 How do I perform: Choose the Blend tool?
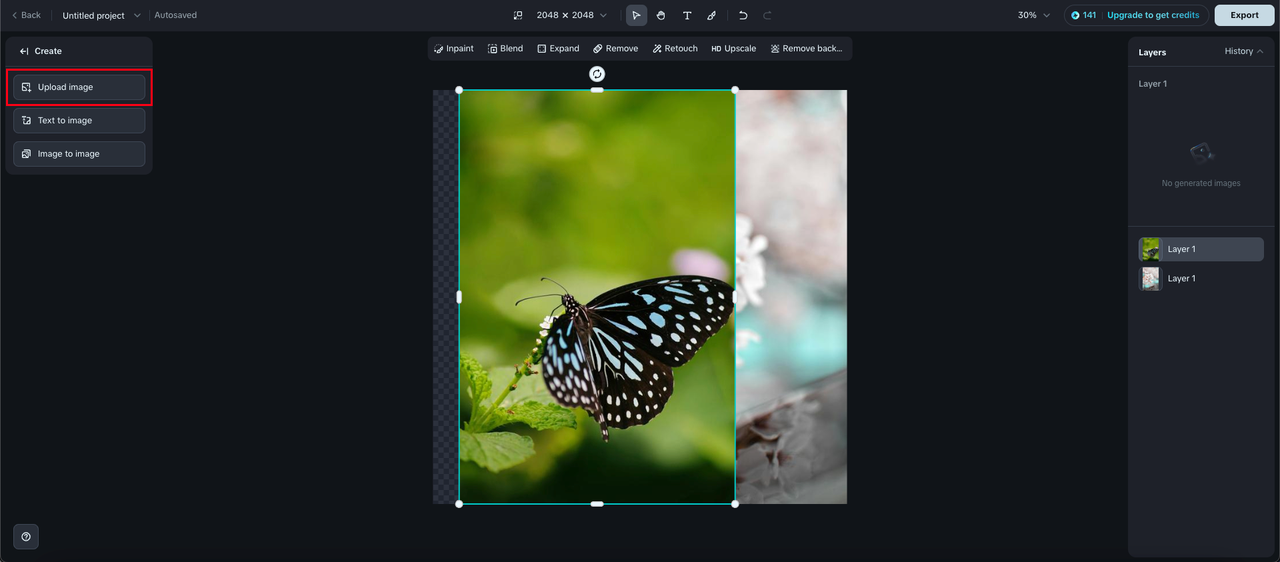505,48
